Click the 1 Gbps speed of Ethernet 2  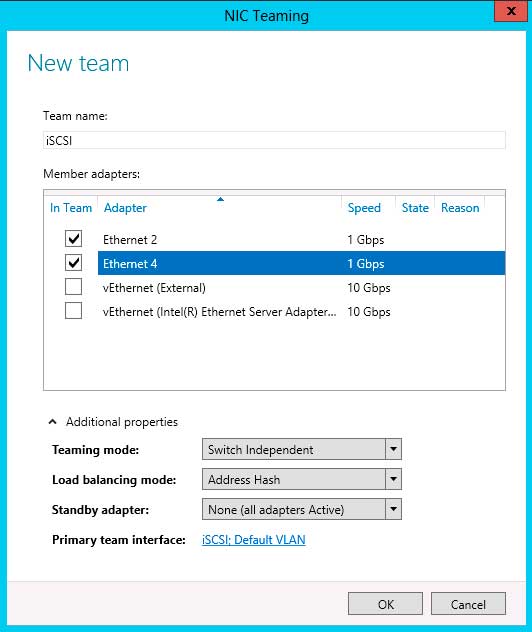point(366,240)
